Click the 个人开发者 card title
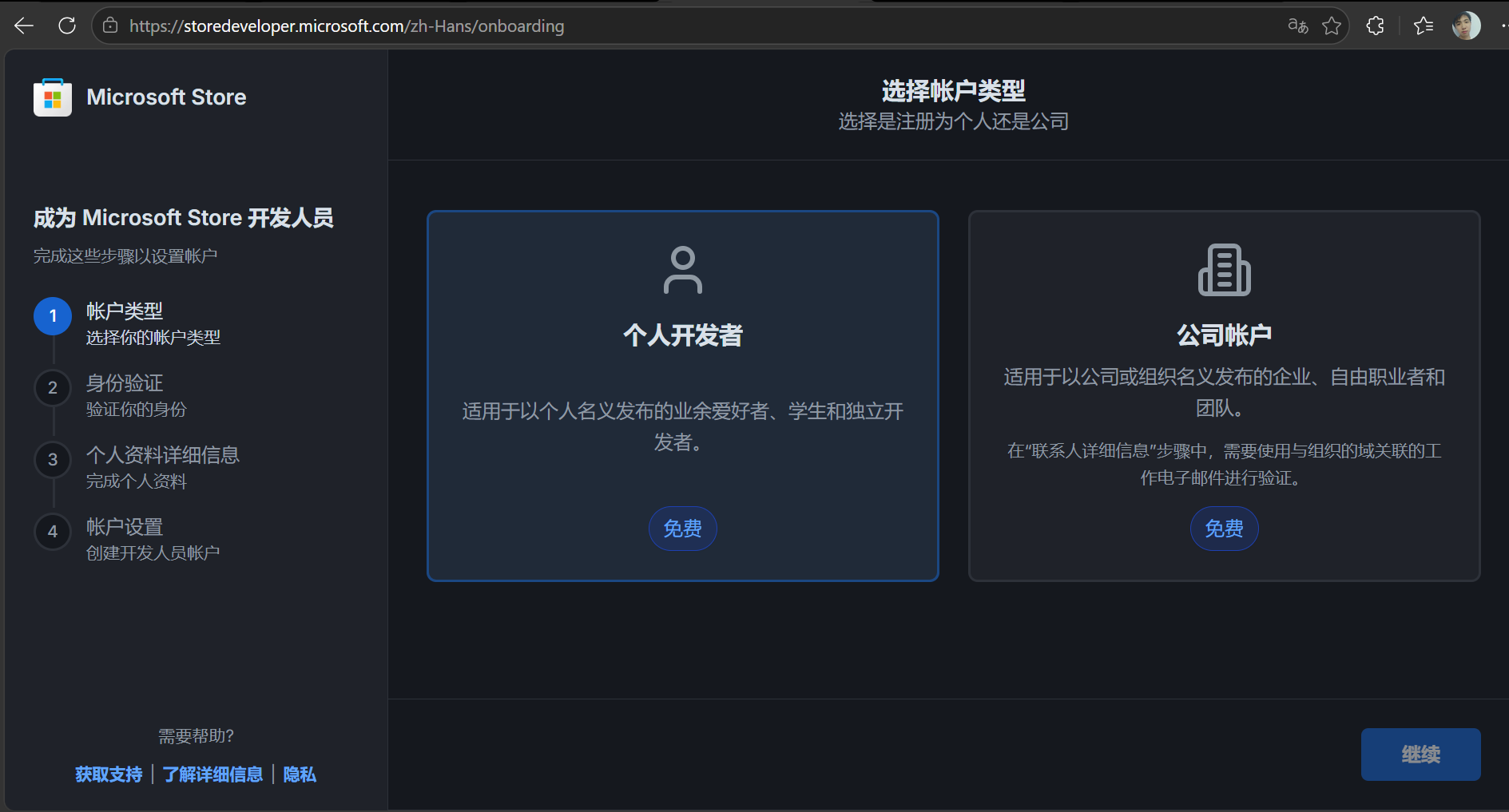The image size is (1509, 812). (683, 335)
